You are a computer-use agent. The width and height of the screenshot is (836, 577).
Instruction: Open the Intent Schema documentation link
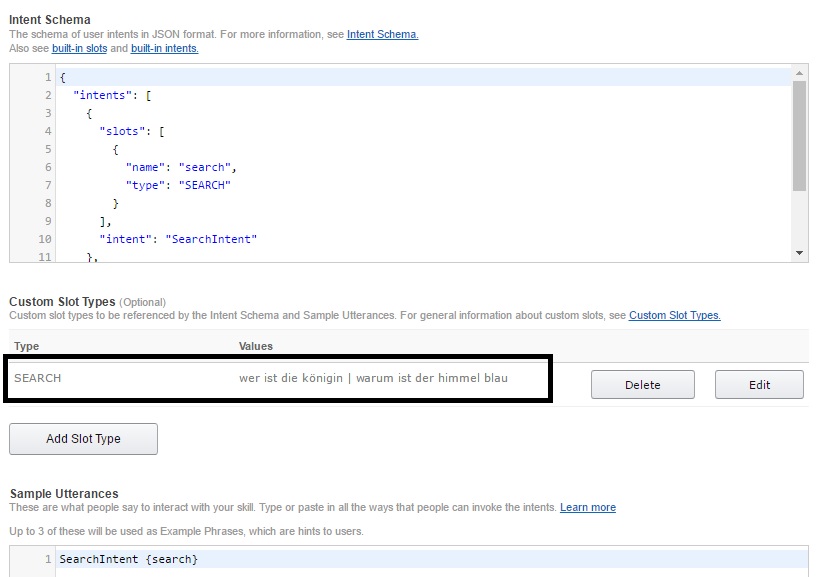[x=382, y=34]
